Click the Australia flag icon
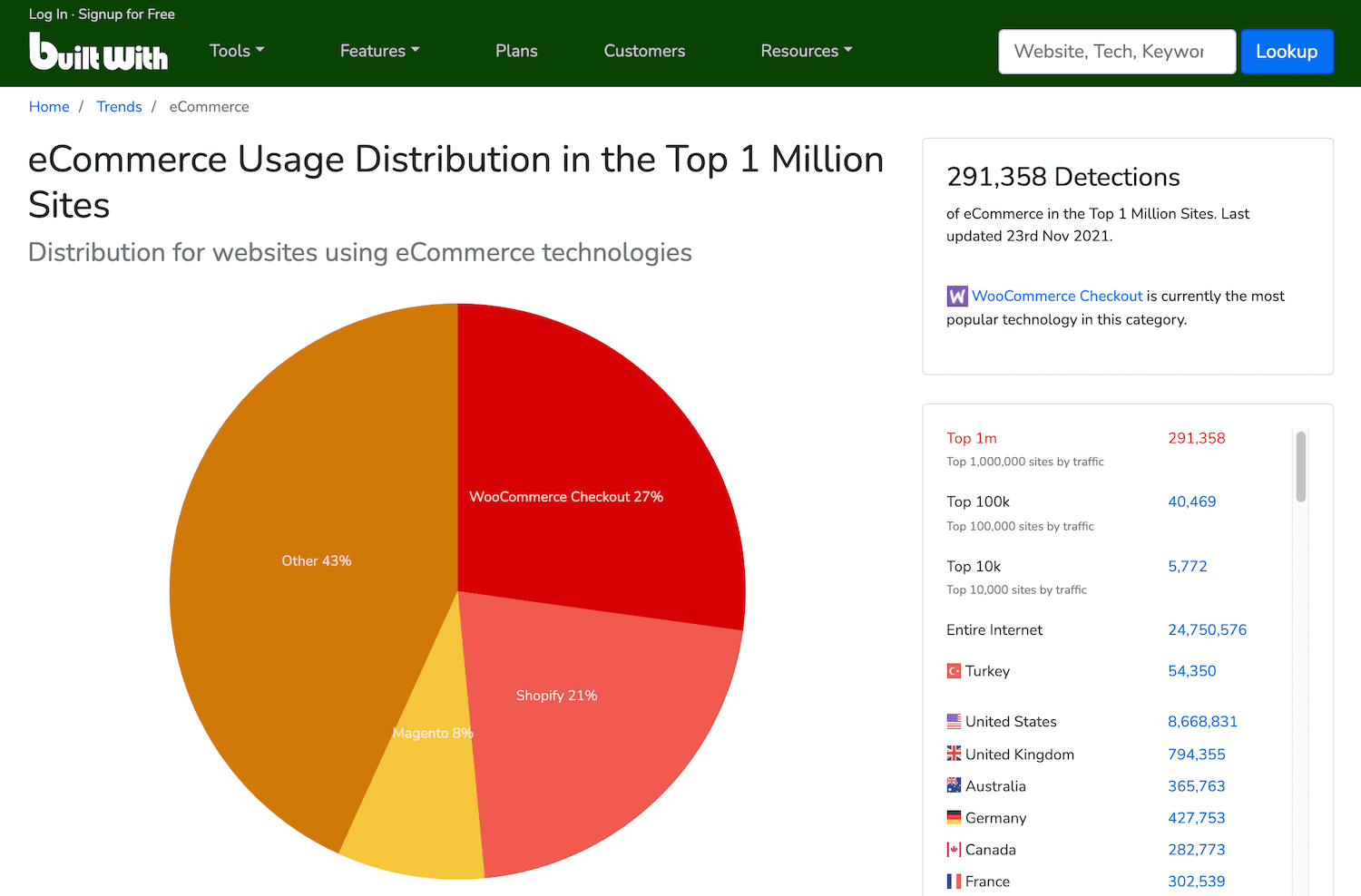This screenshot has width=1361, height=896. 954,785
